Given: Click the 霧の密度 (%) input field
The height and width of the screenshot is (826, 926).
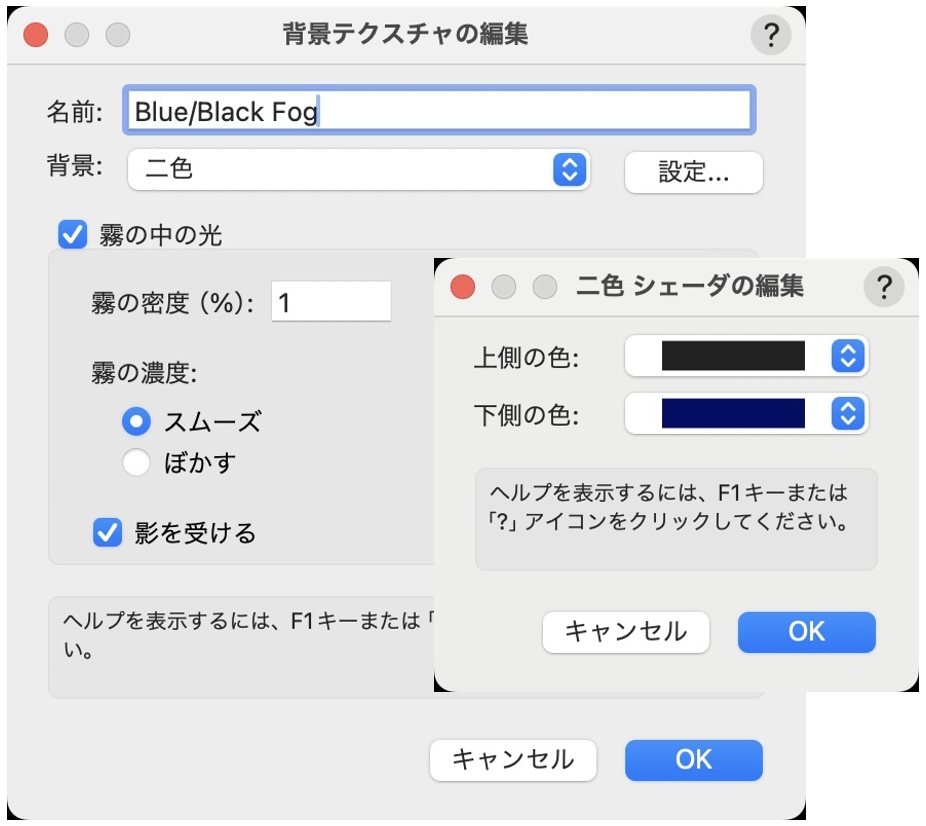Looking at the screenshot, I should (x=331, y=302).
